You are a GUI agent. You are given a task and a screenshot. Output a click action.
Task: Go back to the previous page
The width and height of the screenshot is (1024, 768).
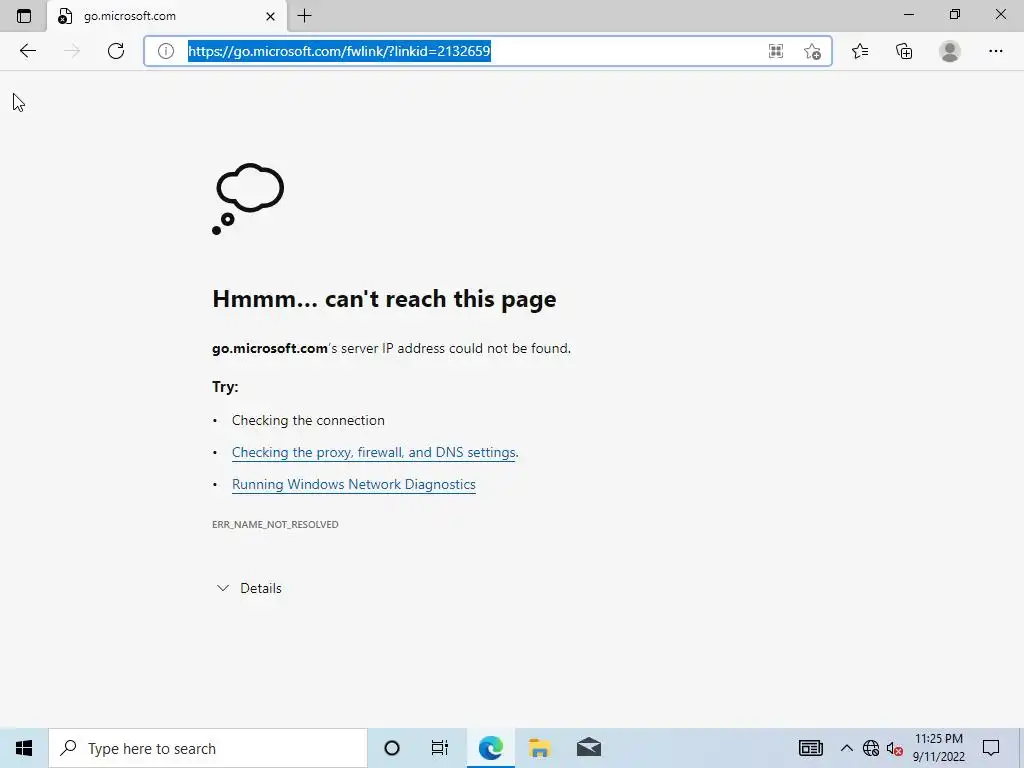pos(27,51)
